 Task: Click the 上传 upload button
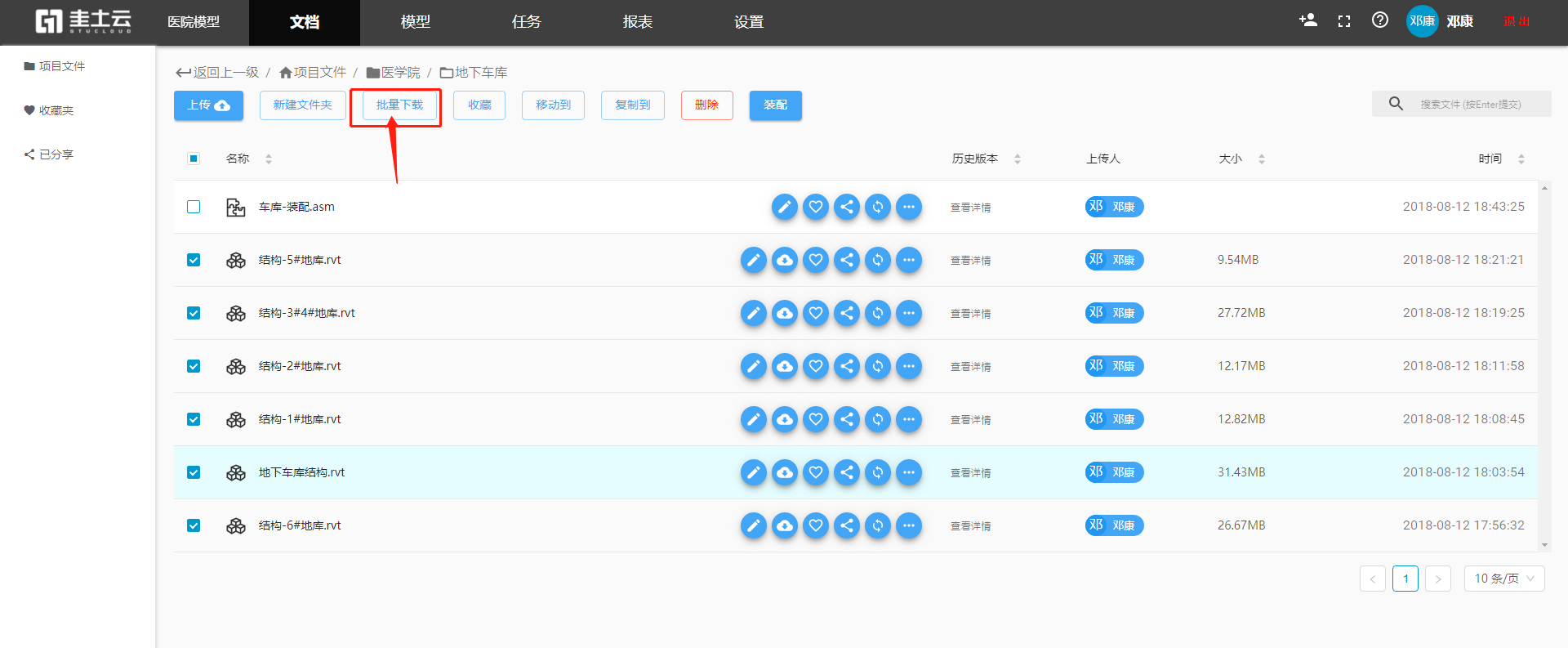pyautogui.click(x=208, y=105)
